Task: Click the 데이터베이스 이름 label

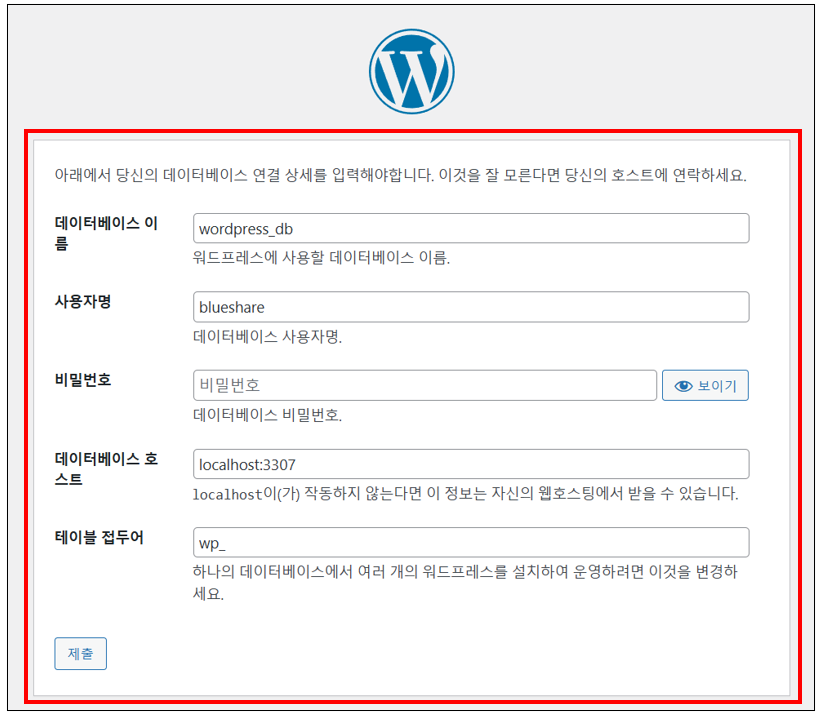Action: (x=106, y=233)
